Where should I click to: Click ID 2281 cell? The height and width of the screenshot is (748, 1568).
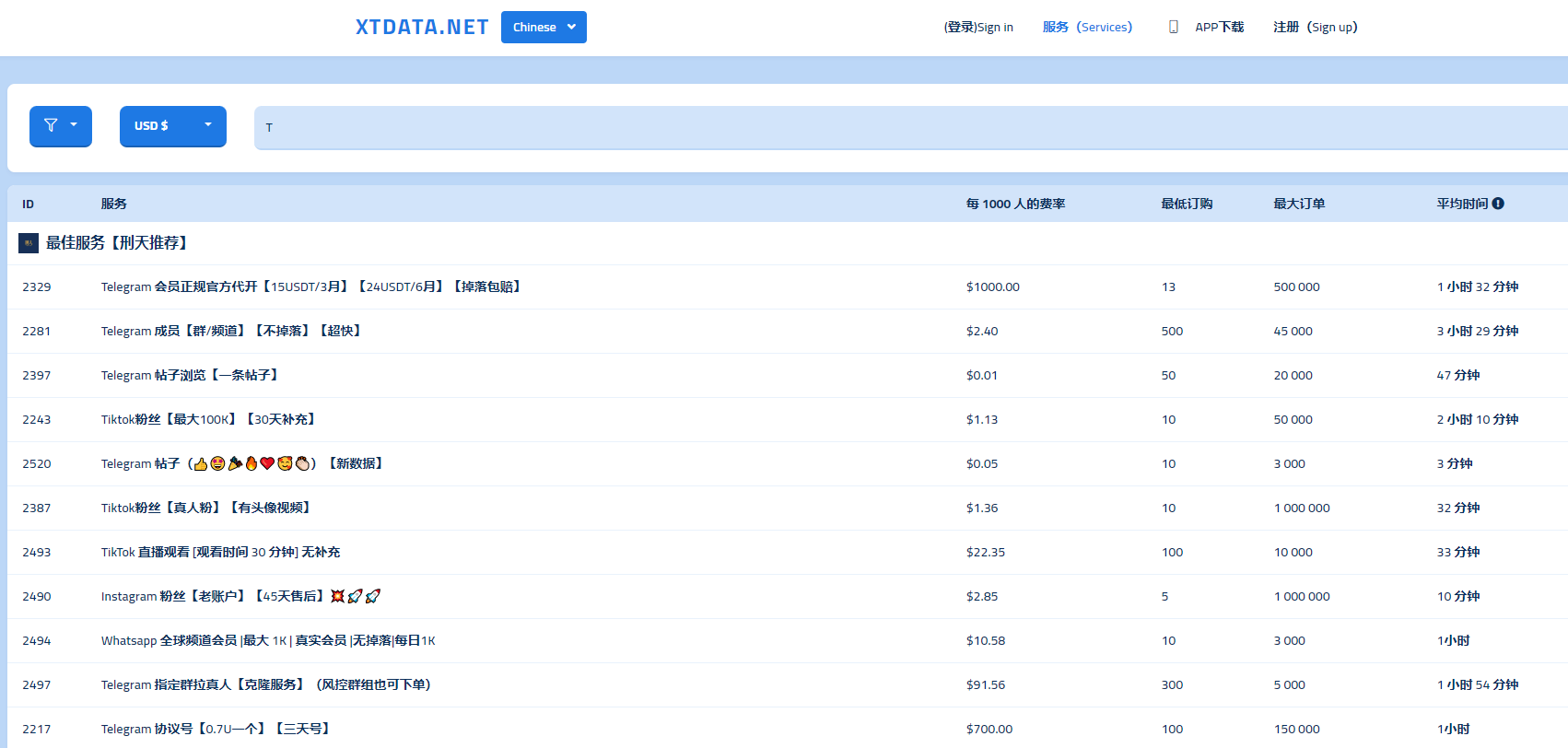point(37,332)
